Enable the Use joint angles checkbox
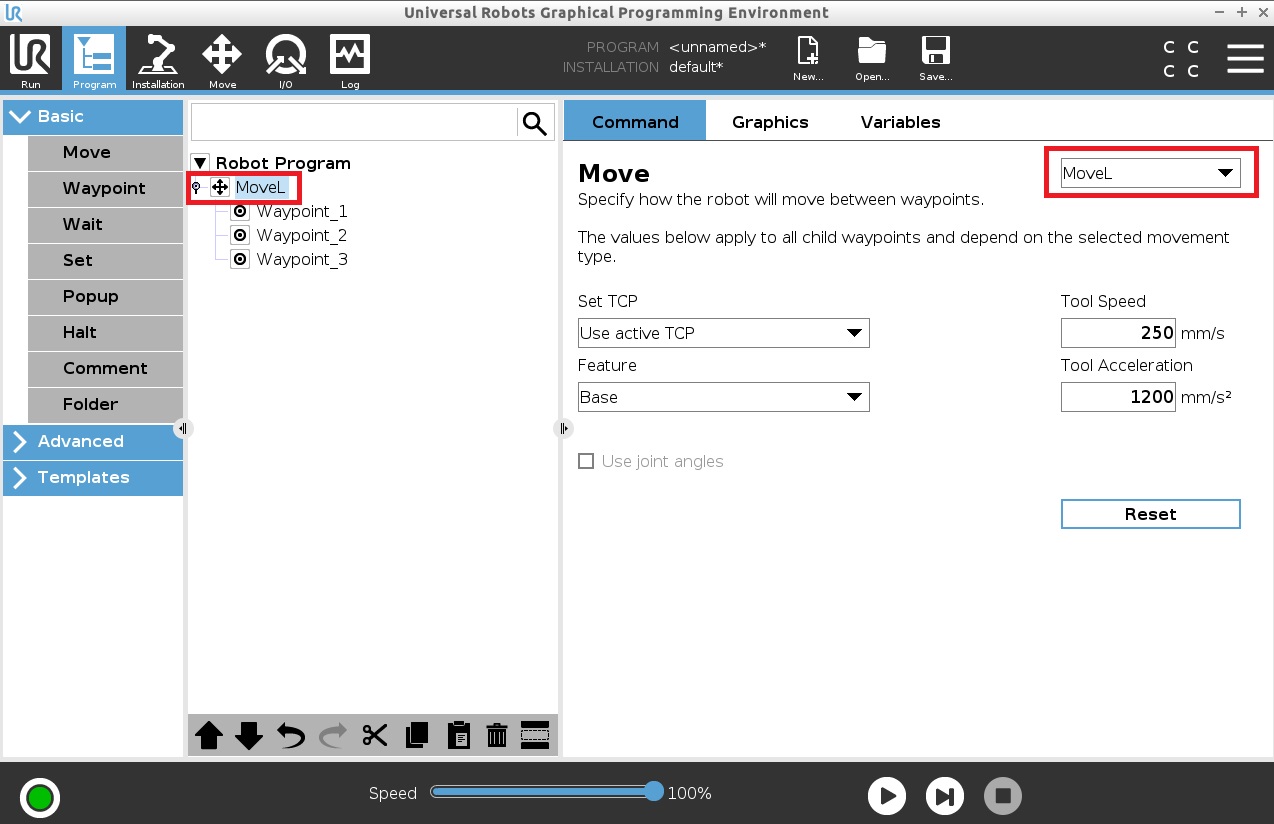Screen dimensions: 1274x824 click(587, 461)
